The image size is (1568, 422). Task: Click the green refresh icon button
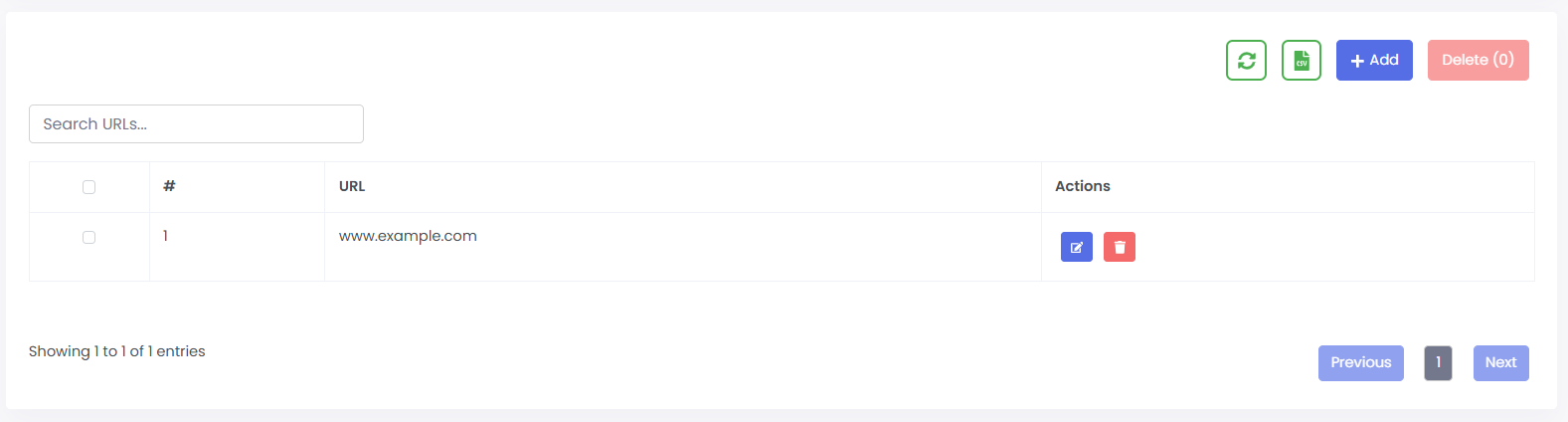coord(1246,61)
